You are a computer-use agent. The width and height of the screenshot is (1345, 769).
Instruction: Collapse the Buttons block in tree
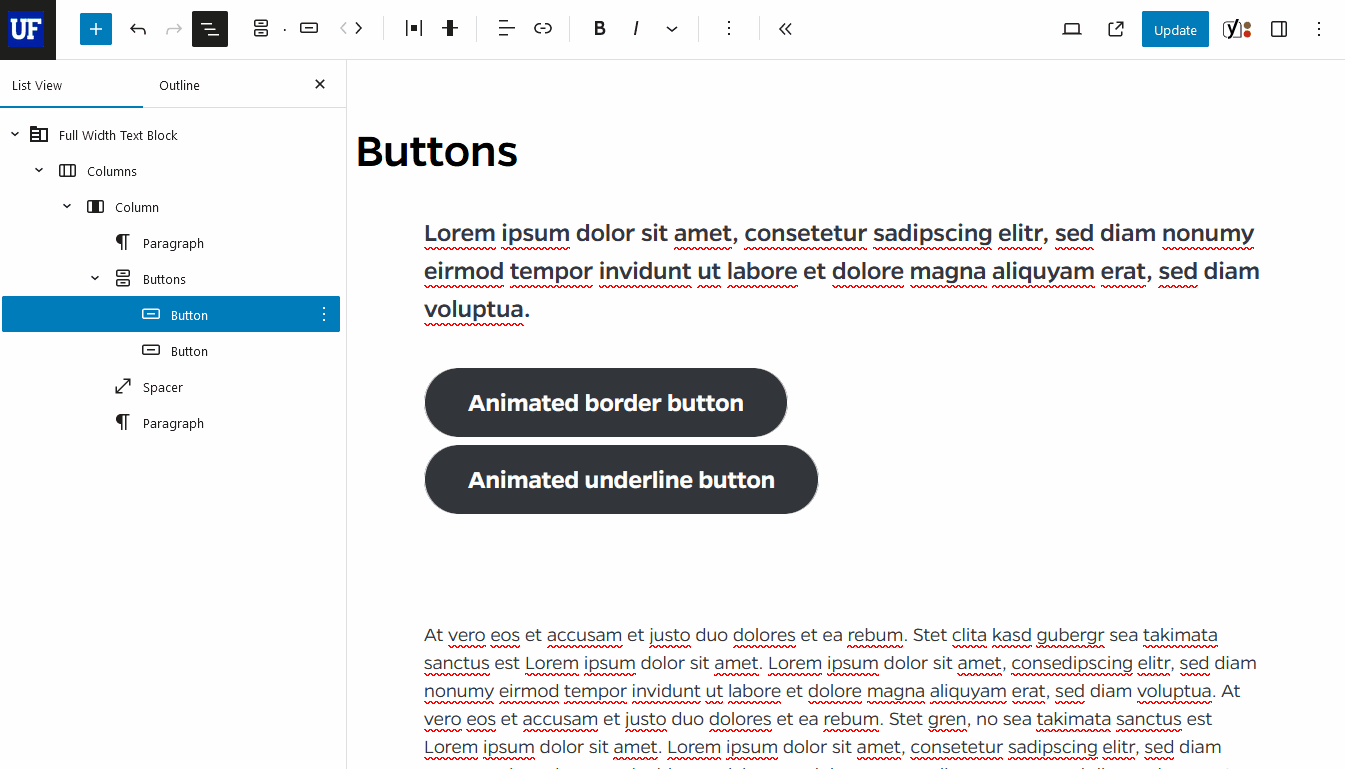[x=95, y=279]
